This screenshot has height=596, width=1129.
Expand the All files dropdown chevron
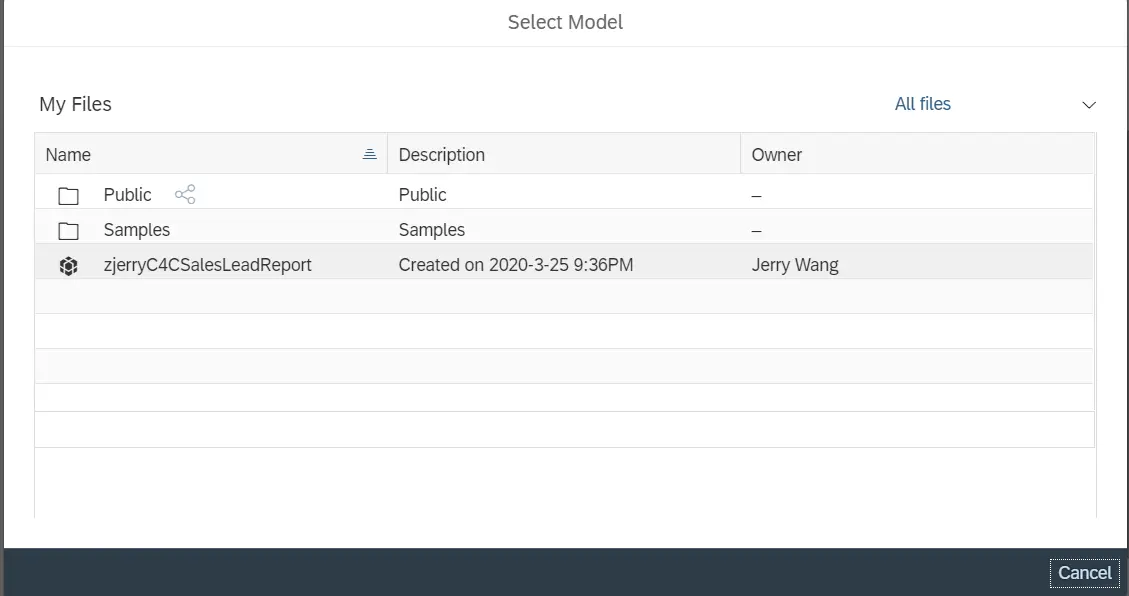(x=1089, y=105)
